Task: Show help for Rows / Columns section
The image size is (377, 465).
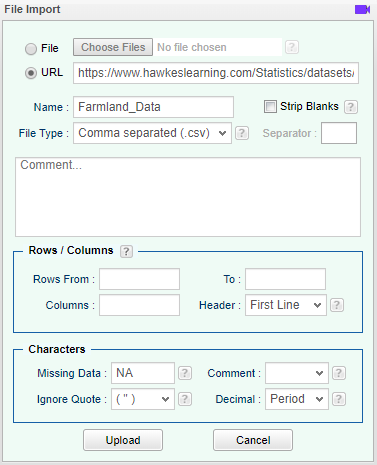Action: coord(126,251)
